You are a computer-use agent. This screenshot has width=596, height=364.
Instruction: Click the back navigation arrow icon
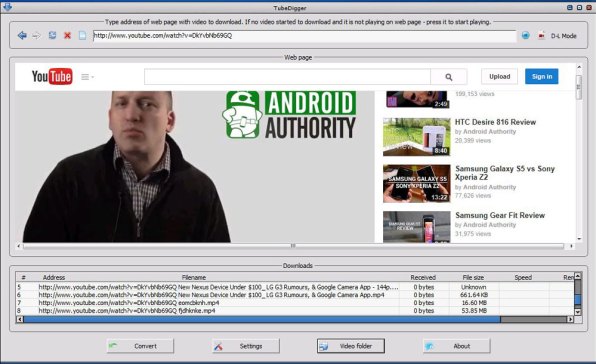[x=22, y=36]
